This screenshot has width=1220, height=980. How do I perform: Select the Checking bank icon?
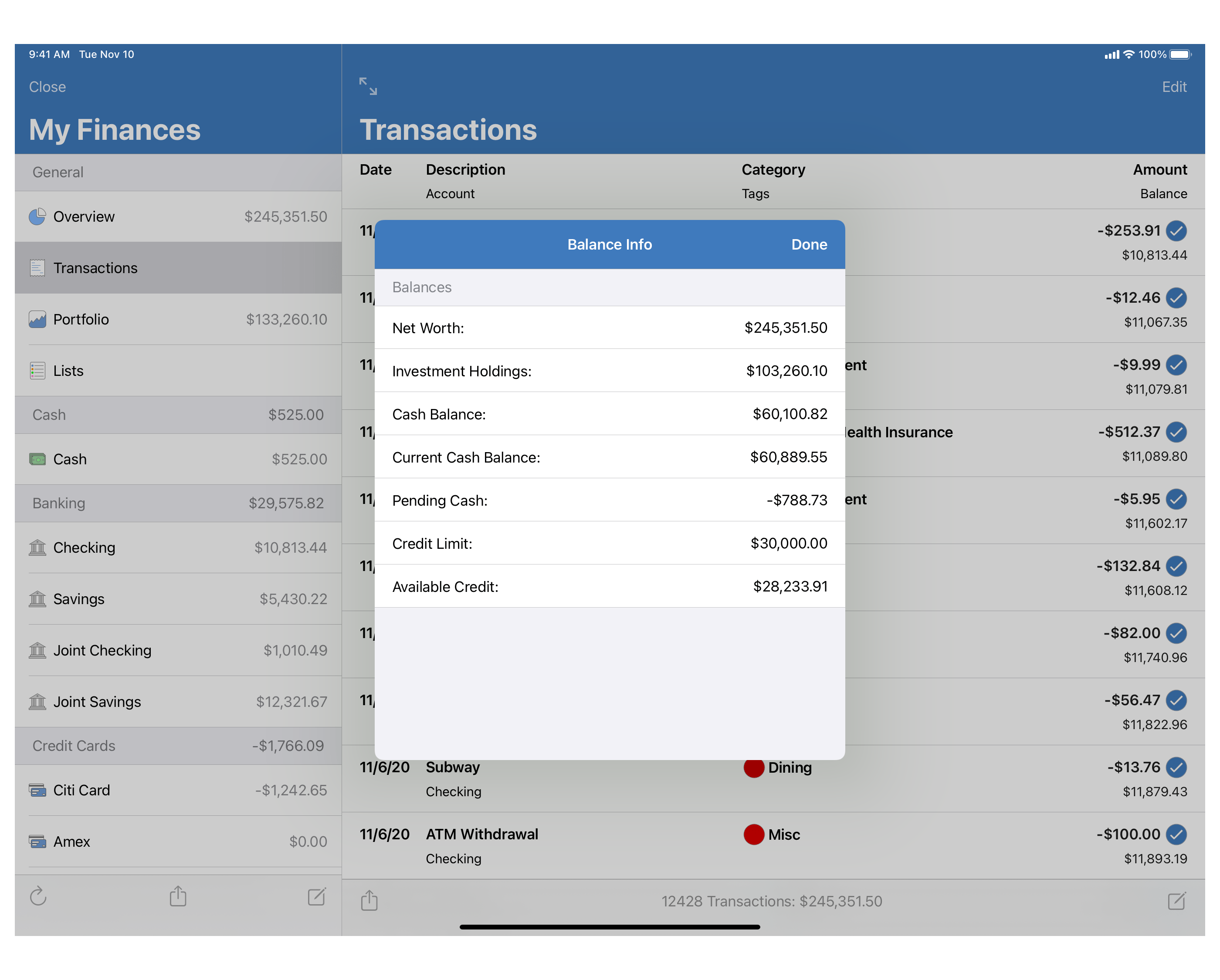[x=38, y=547]
